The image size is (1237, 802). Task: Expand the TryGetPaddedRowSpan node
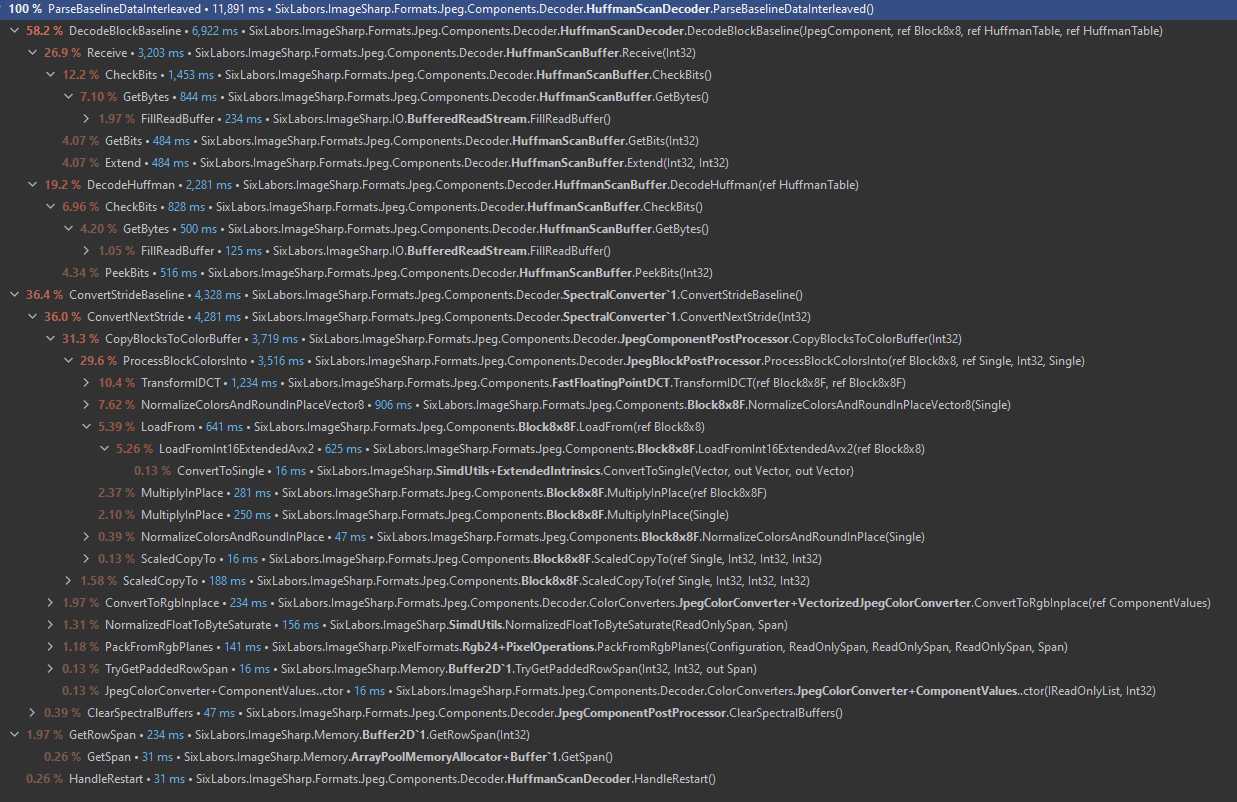[x=50, y=669]
